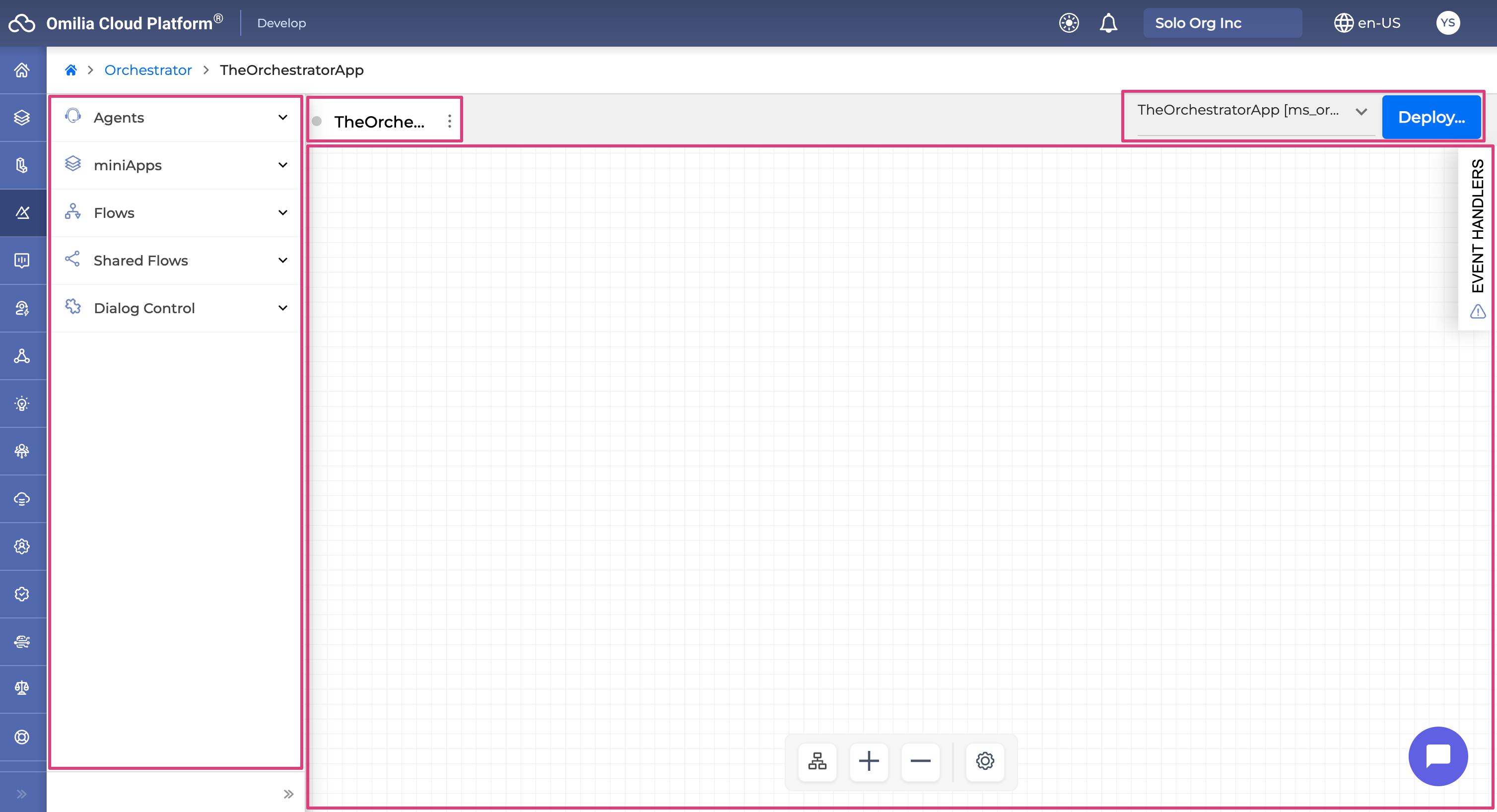Open canvas settings via the gear icon
The image size is (1497, 812).
984,761
